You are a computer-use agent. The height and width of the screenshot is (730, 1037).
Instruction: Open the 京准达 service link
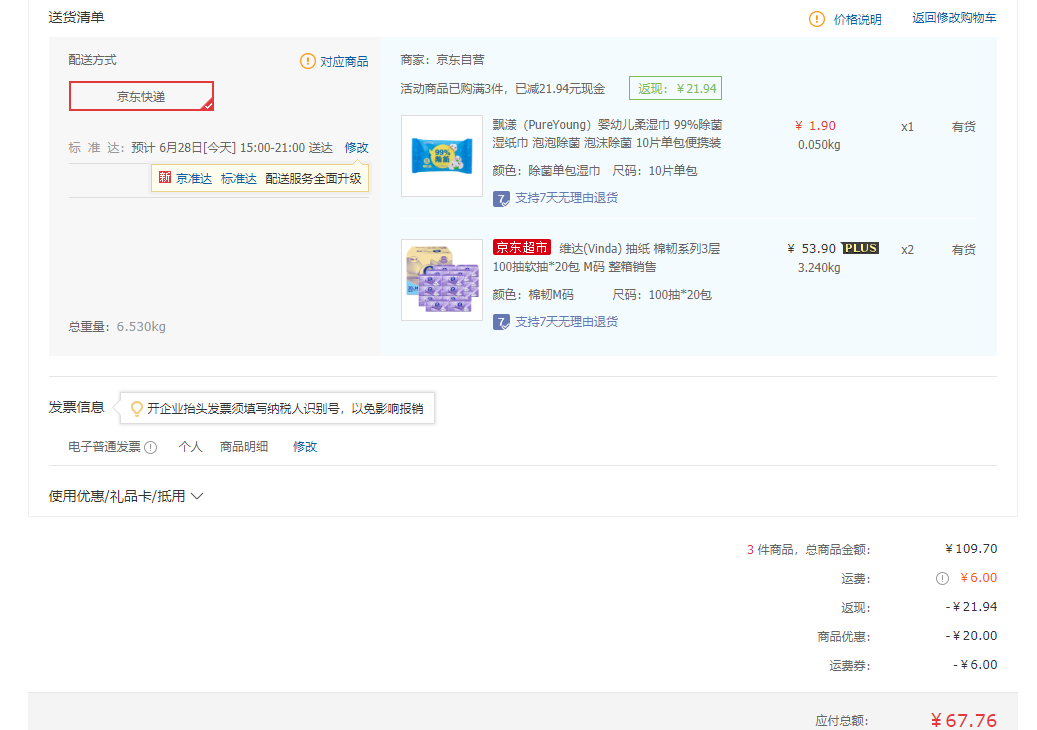pos(194,179)
